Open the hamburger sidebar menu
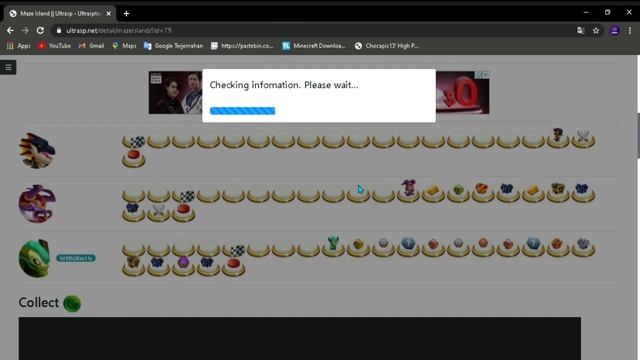The image size is (640, 360). coord(8,67)
